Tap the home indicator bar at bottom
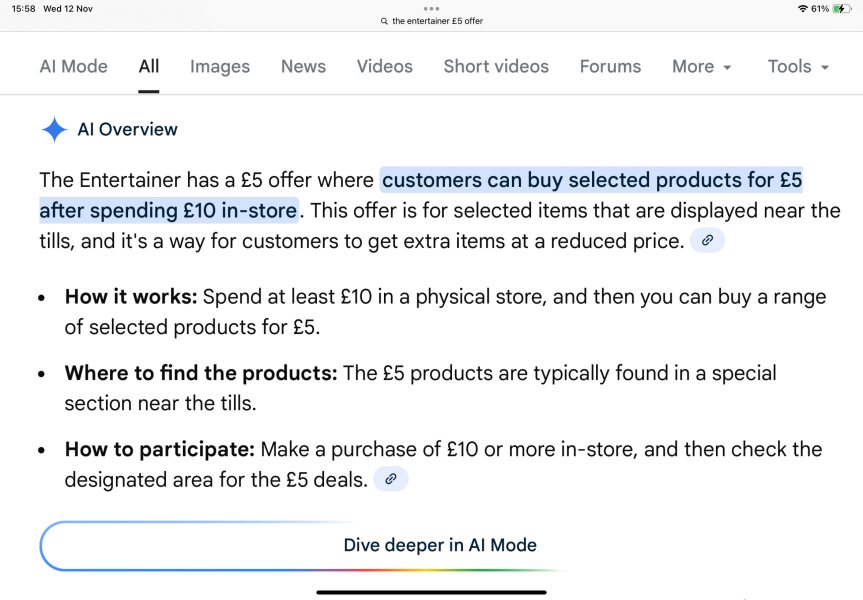863x600 pixels. pyautogui.click(x=432, y=592)
